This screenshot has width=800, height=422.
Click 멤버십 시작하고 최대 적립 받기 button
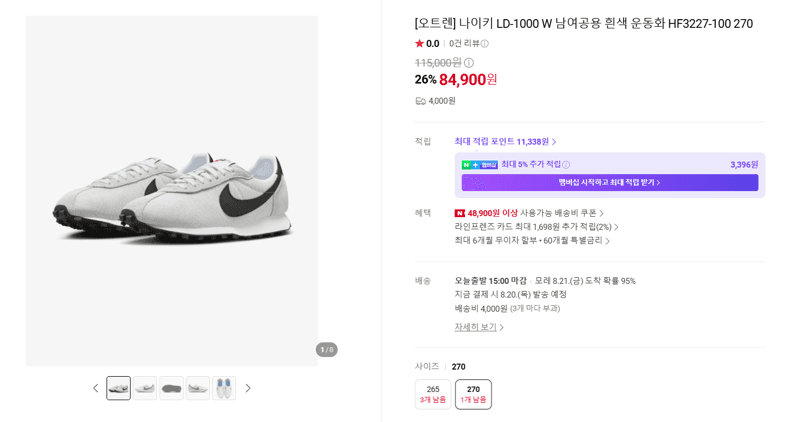pyautogui.click(x=610, y=182)
